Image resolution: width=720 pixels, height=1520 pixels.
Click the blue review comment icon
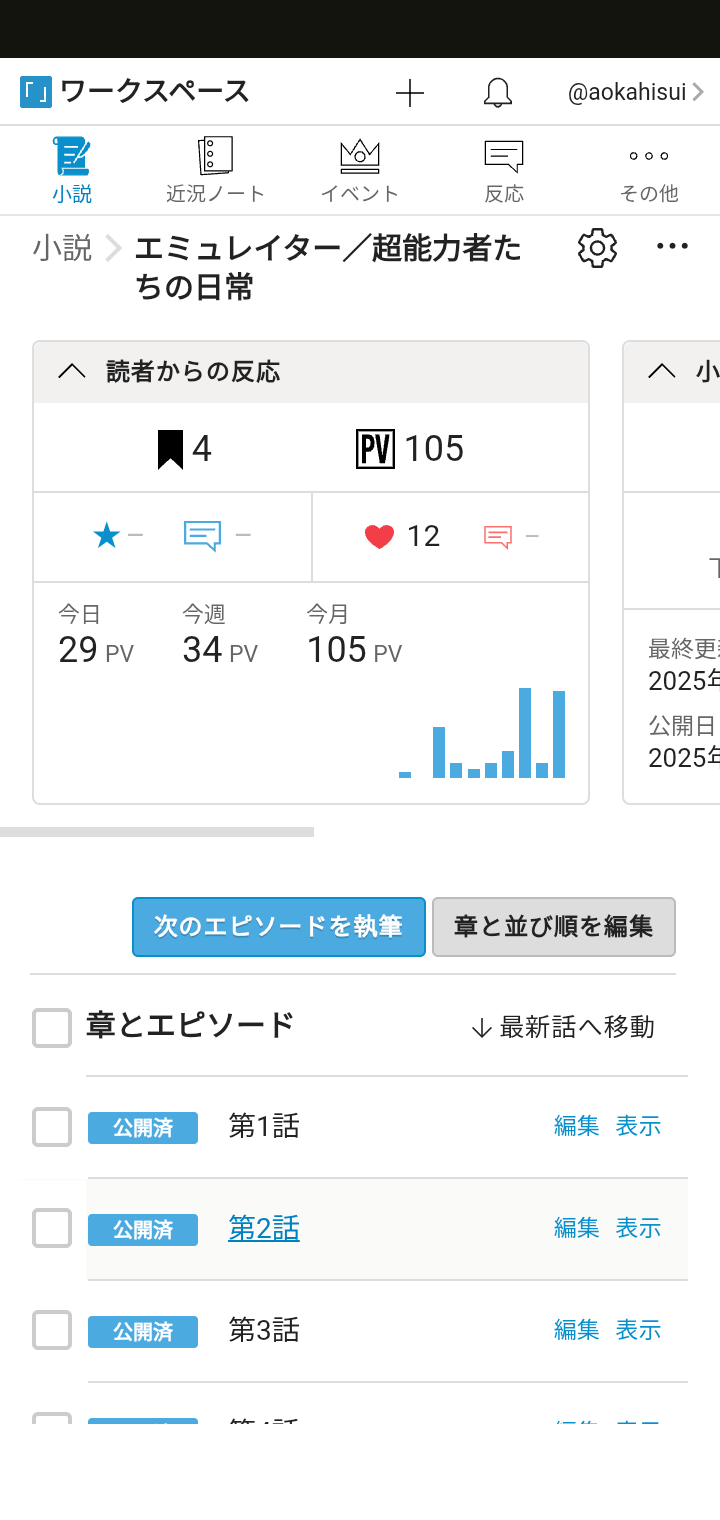[202, 536]
